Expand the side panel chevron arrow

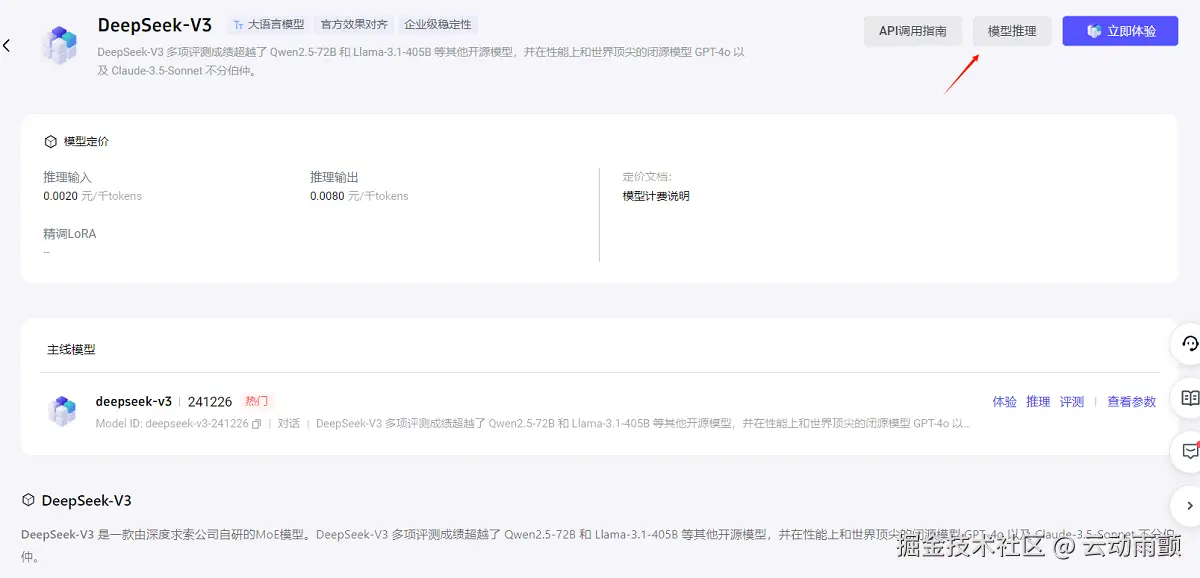point(1190,505)
